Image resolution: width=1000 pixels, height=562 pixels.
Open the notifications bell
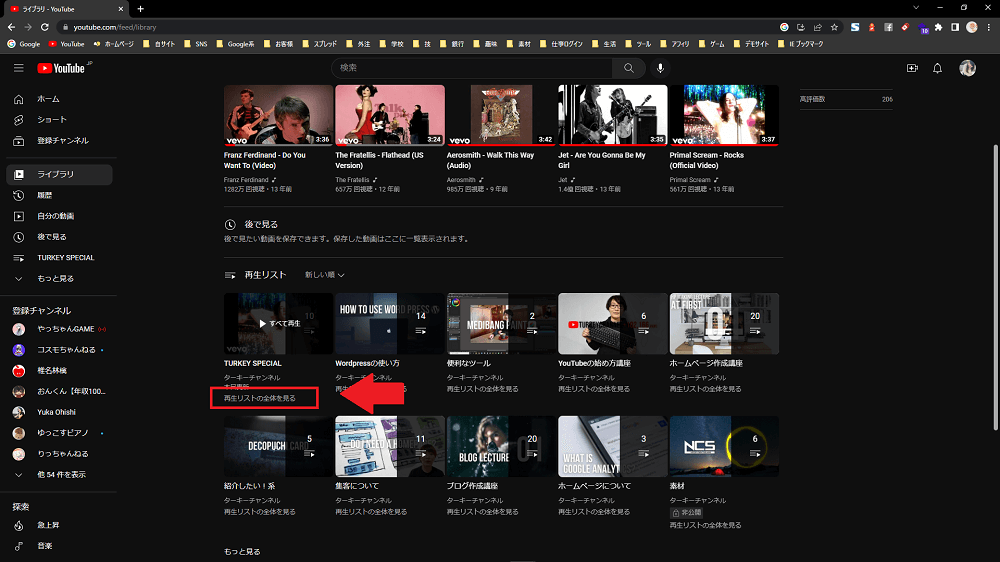938,68
